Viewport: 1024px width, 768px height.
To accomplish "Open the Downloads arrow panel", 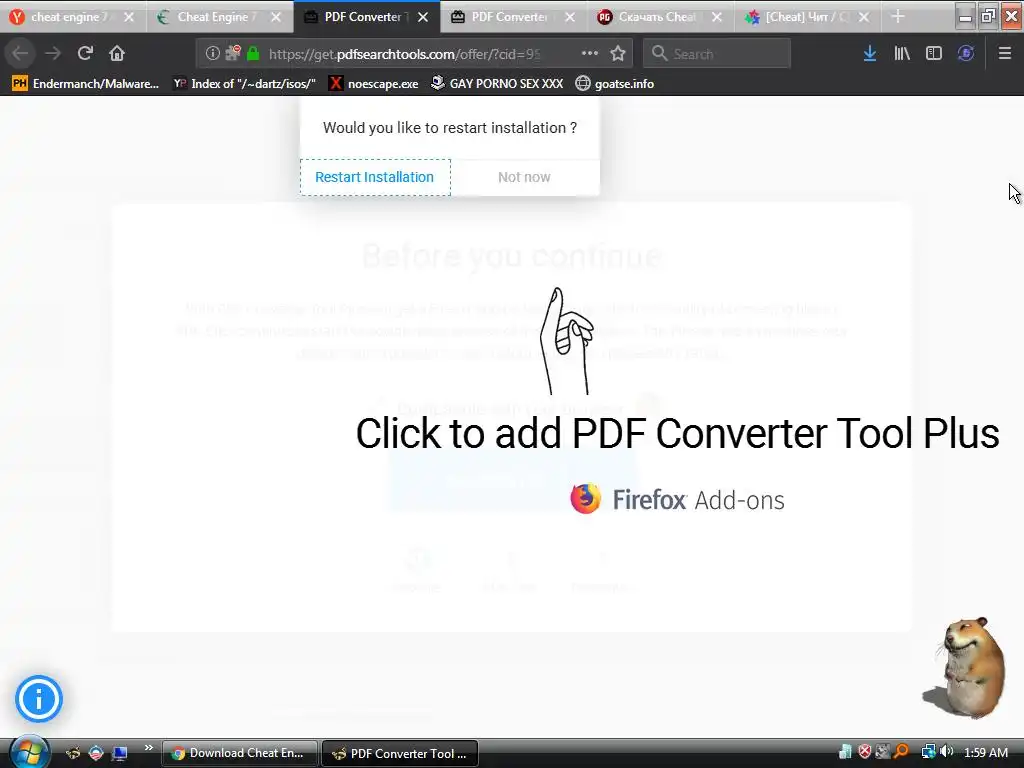I will click(x=870, y=53).
